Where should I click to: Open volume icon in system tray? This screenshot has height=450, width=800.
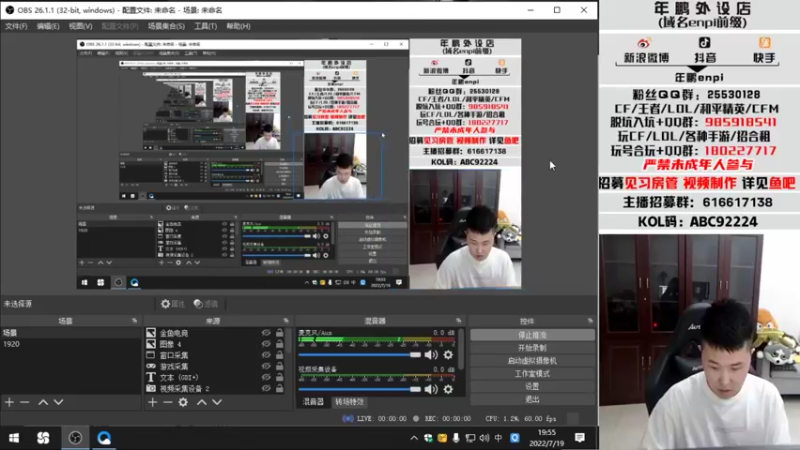click(484, 438)
